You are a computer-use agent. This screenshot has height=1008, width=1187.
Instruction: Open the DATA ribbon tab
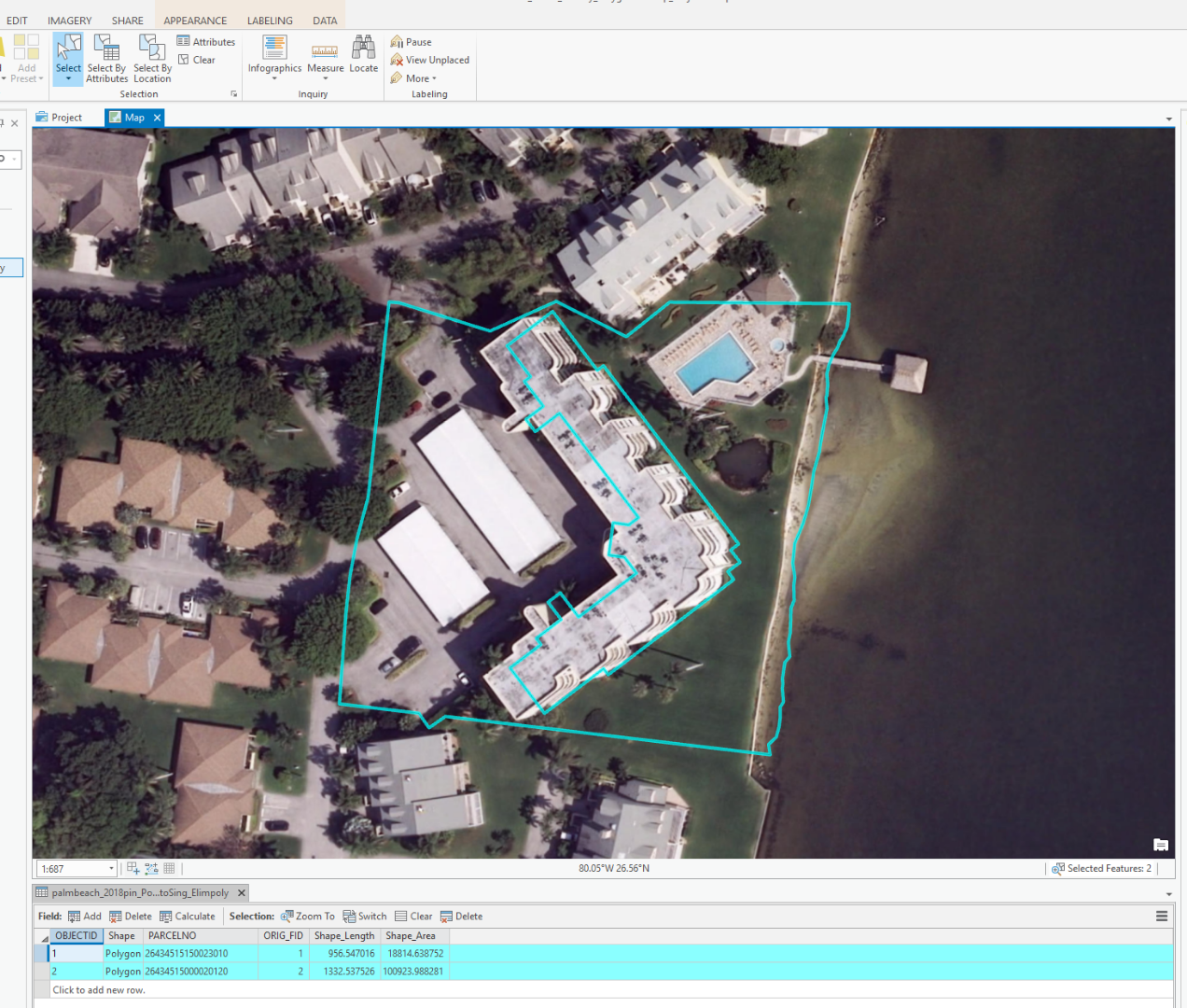coord(325,21)
